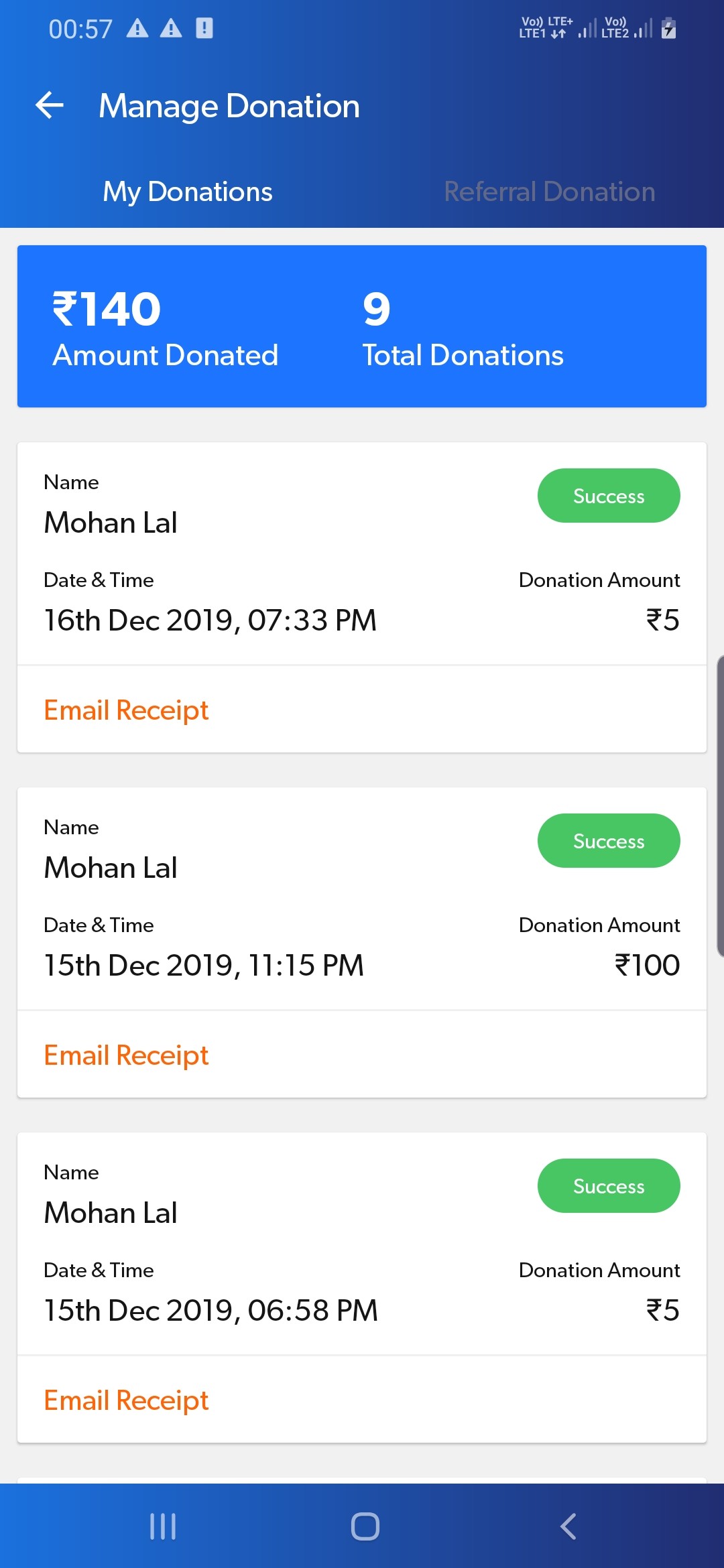Switch to the Referral Donation tab
This screenshot has height=1568, width=724.
click(x=549, y=192)
